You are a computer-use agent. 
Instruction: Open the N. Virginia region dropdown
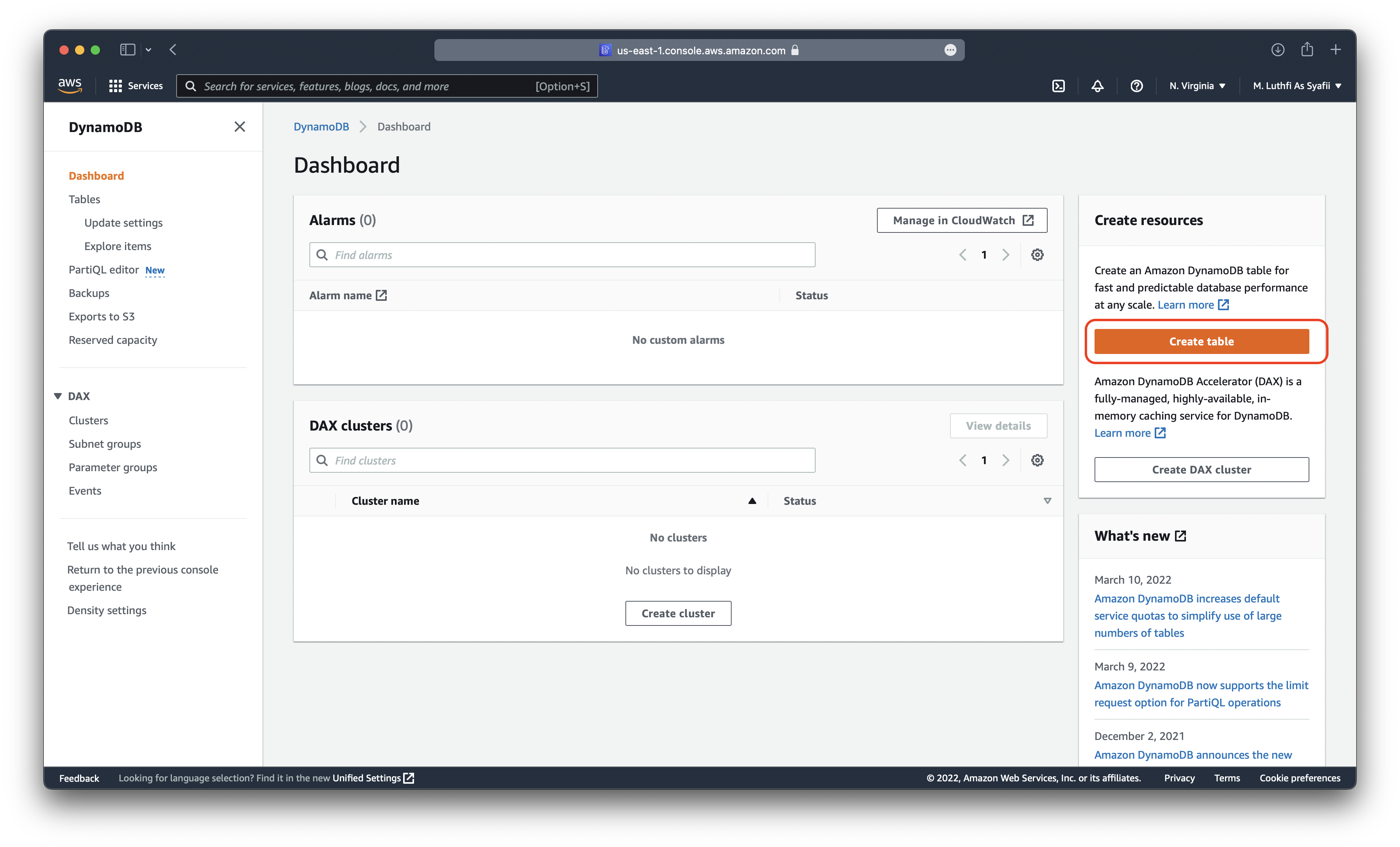click(1197, 86)
